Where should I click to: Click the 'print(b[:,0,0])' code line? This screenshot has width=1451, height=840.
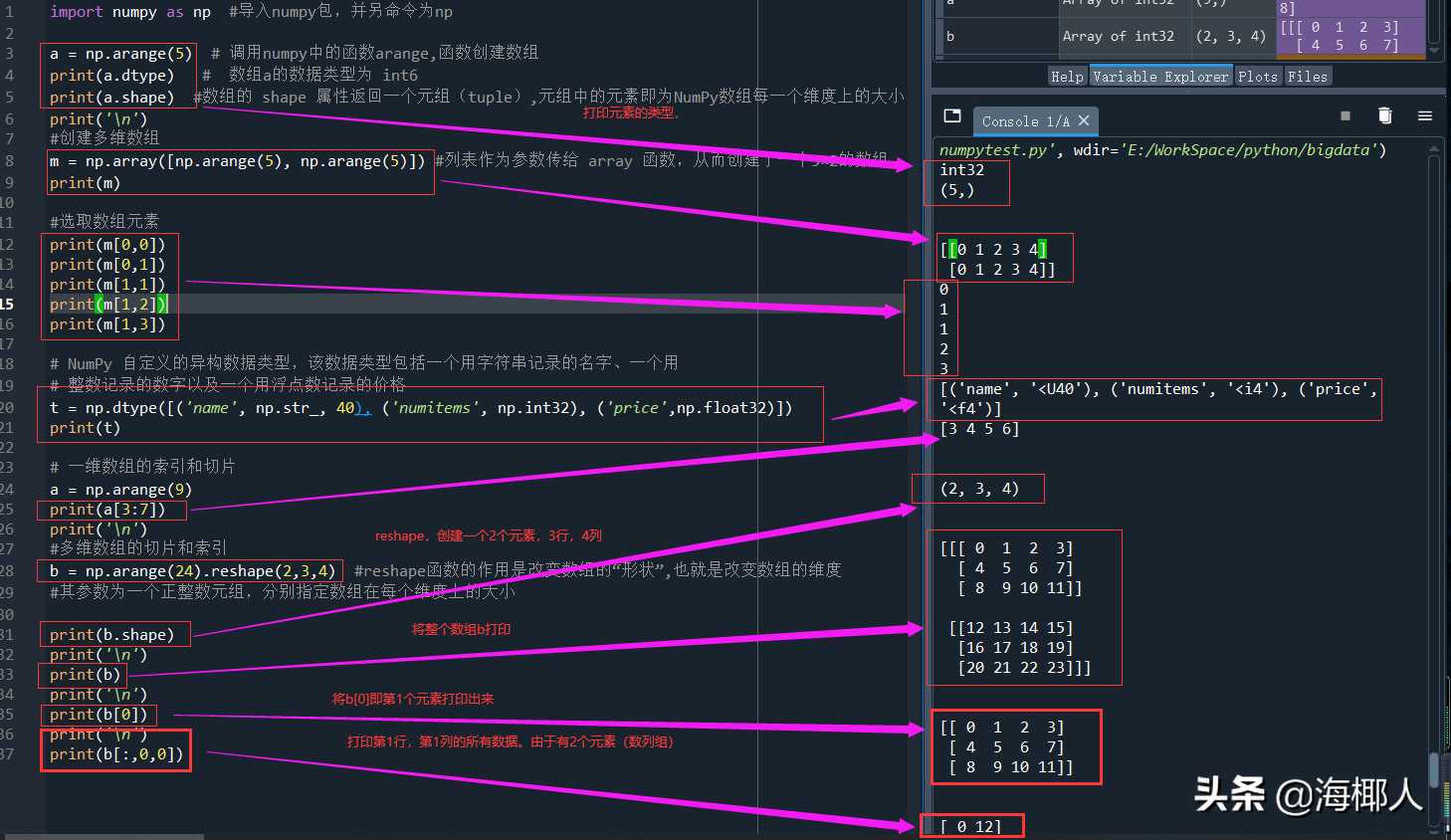tap(116, 753)
